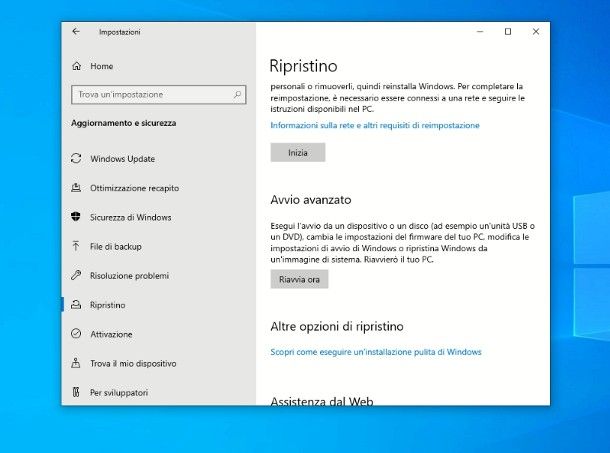The image size is (610, 453).
Task: Open Scopri come eseguire installazione pulita link
Action: point(376,352)
